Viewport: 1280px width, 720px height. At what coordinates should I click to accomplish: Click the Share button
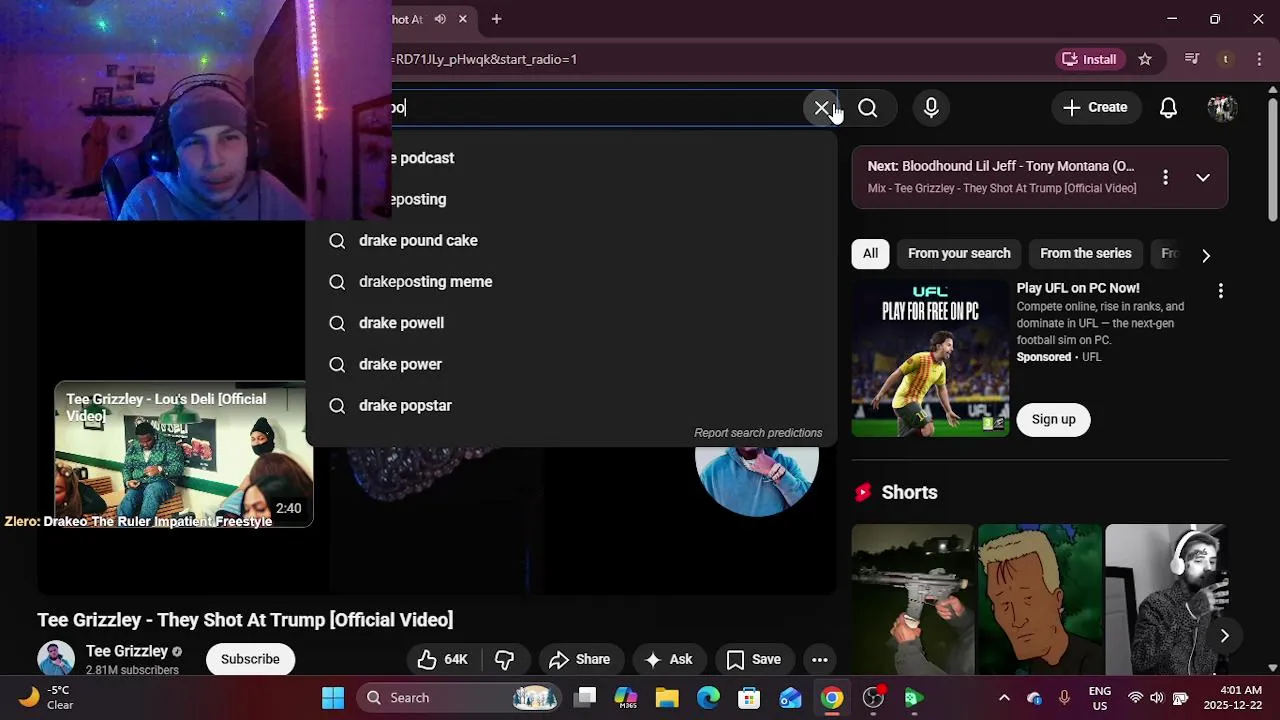(x=579, y=659)
